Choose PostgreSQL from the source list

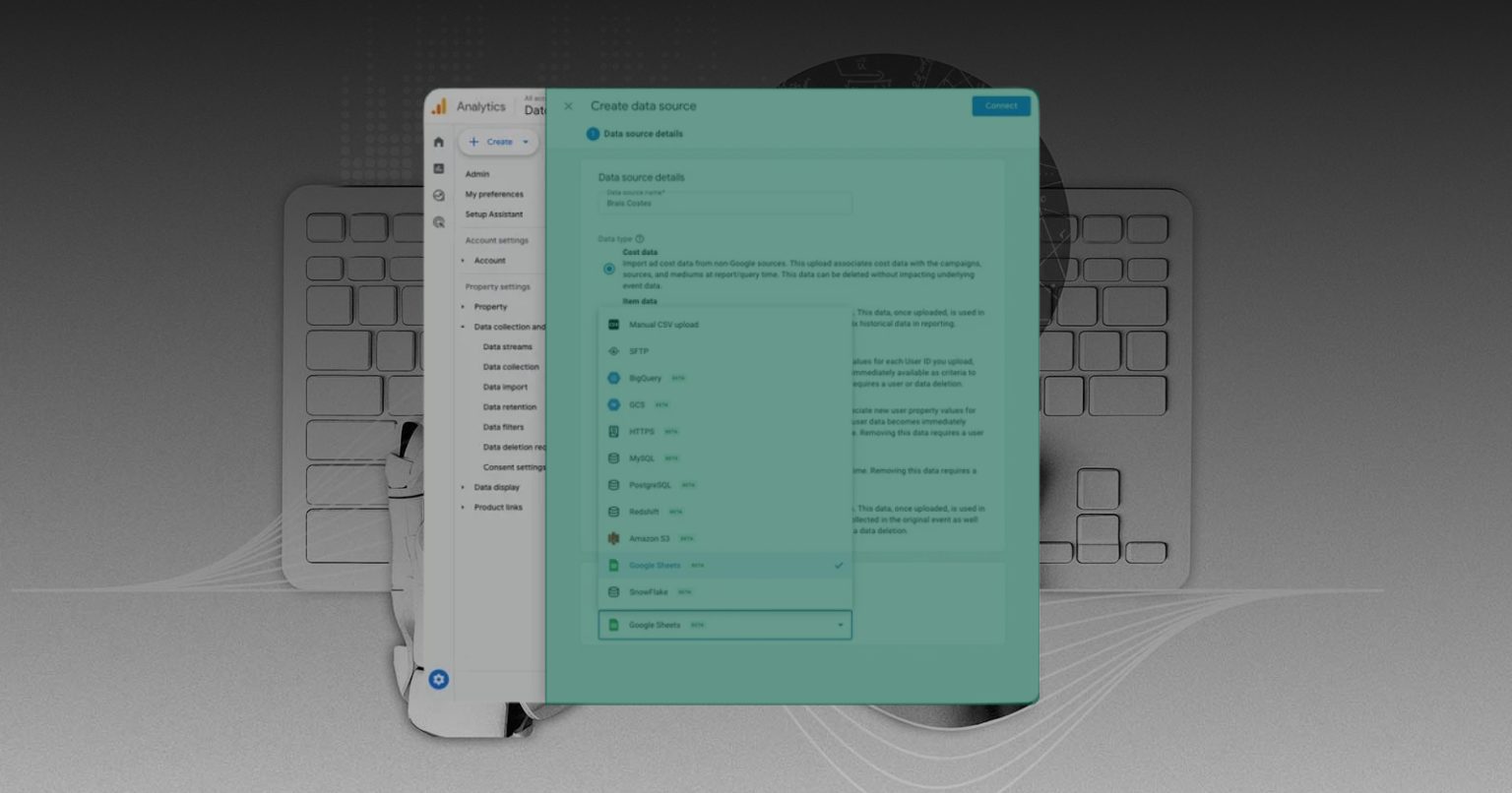(x=725, y=485)
